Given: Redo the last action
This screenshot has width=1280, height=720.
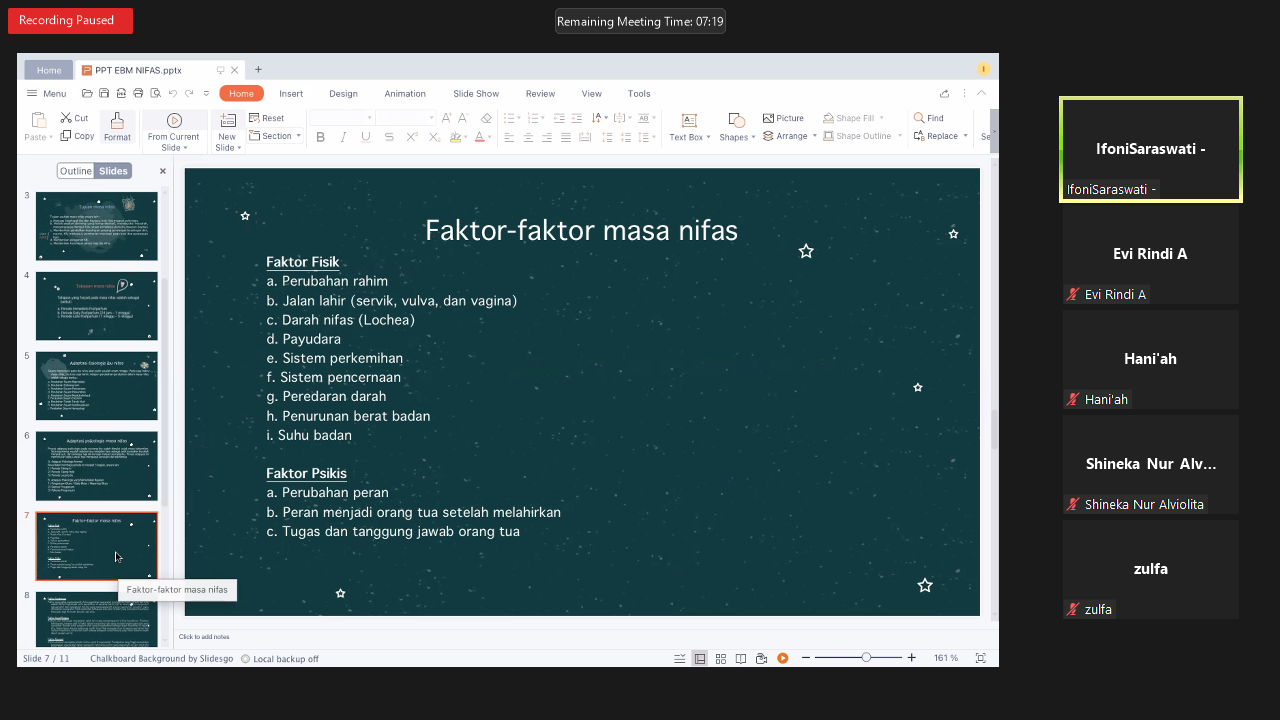Looking at the screenshot, I should (189, 93).
